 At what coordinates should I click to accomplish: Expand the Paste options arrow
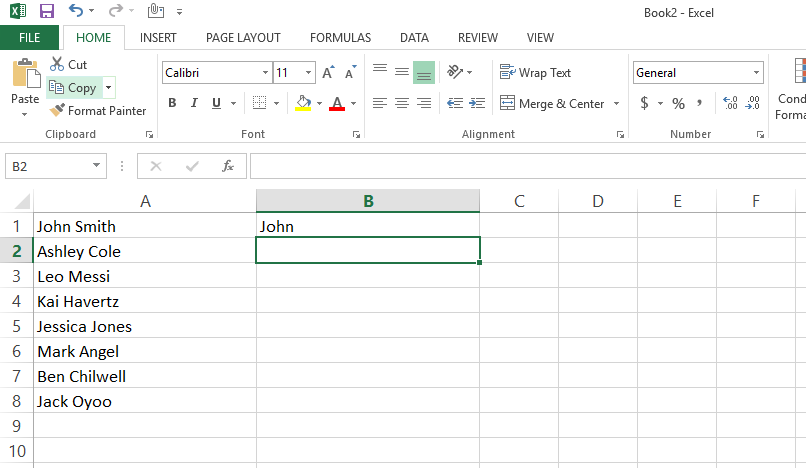[x=25, y=114]
